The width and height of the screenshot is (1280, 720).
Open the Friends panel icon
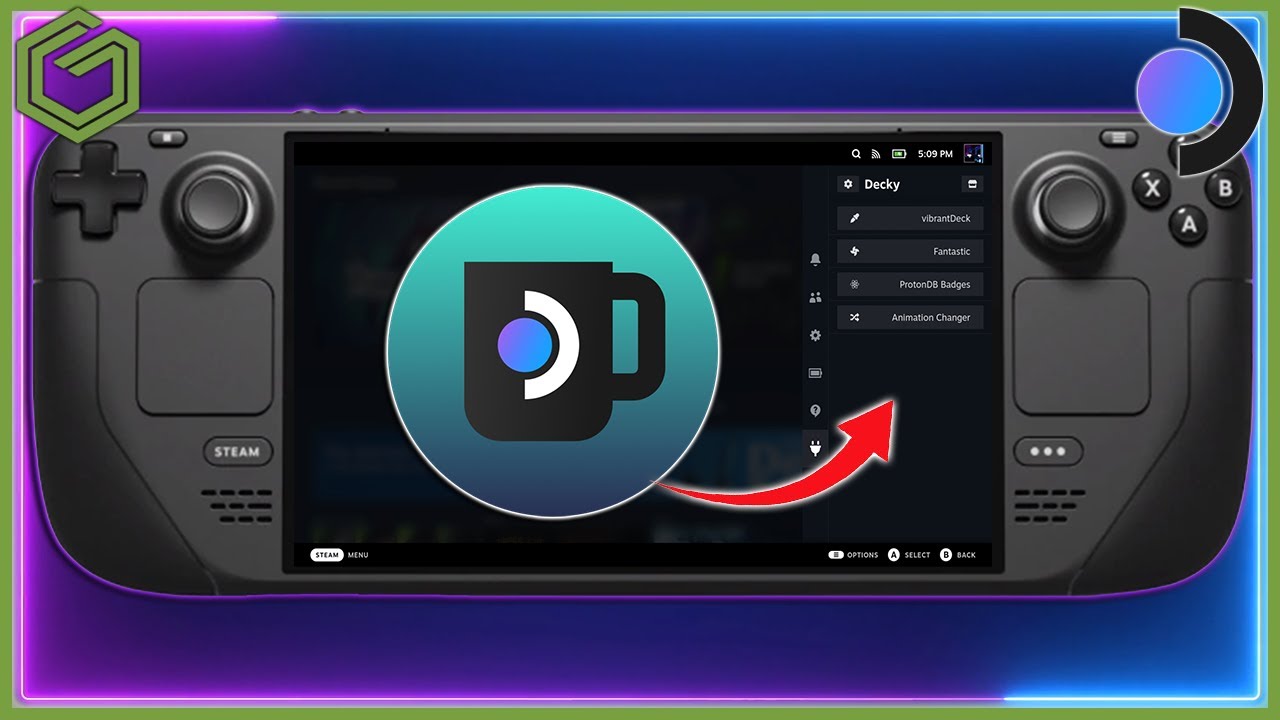coord(815,297)
